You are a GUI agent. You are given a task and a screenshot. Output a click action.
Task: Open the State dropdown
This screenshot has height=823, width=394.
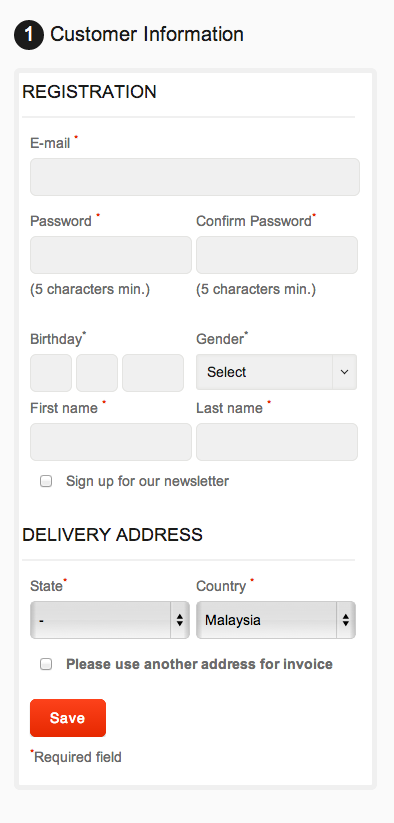point(110,620)
